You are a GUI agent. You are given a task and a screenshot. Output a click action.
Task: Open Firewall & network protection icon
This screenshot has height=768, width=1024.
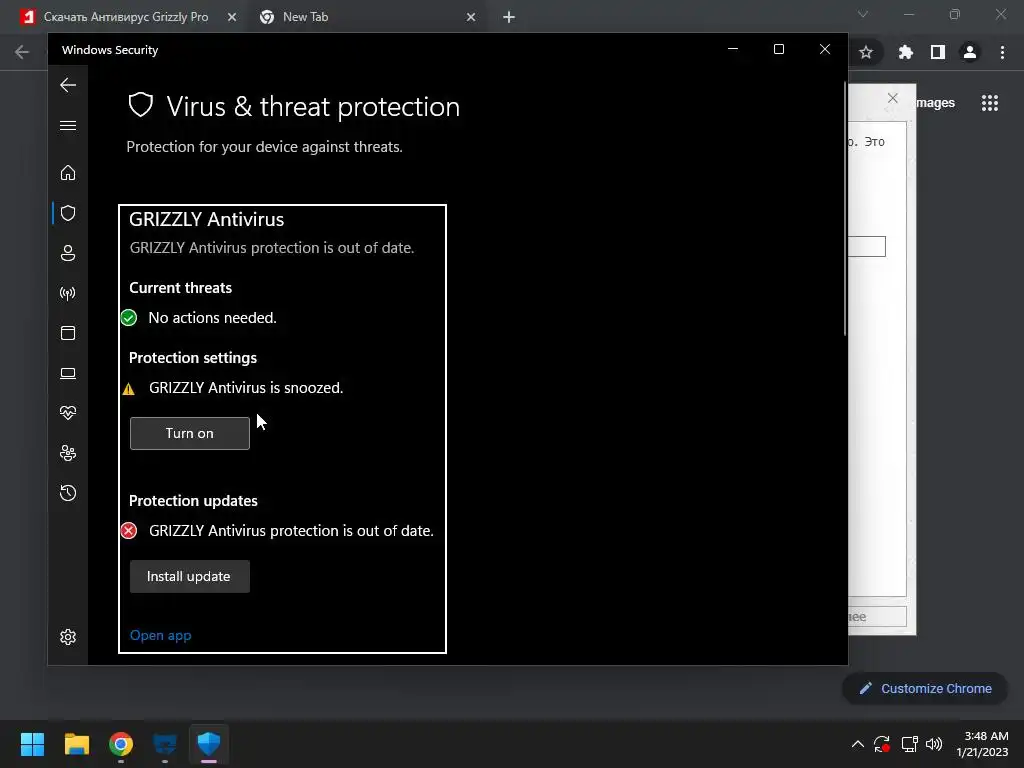[x=68, y=293]
